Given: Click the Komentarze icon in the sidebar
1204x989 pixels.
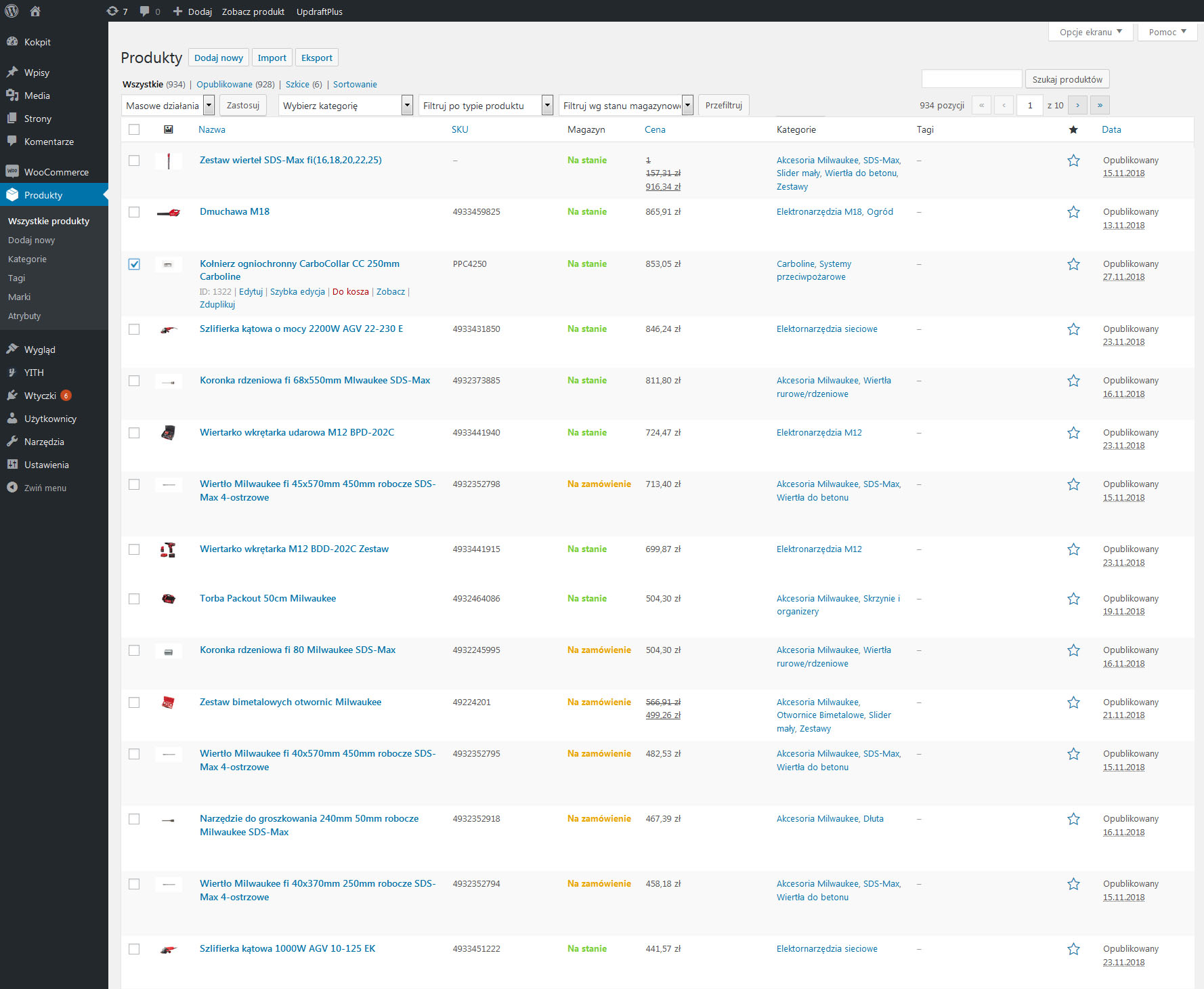Looking at the screenshot, I should click(12, 141).
